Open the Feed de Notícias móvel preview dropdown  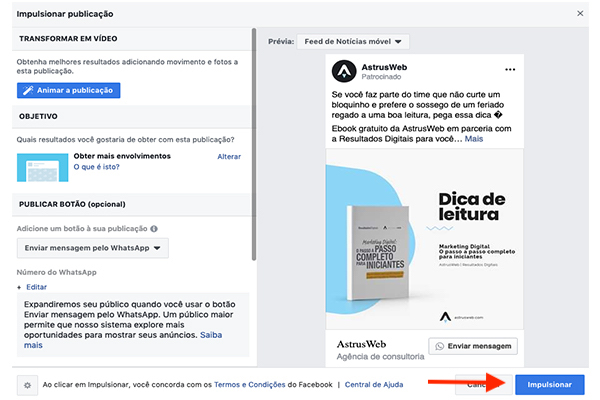point(353,41)
